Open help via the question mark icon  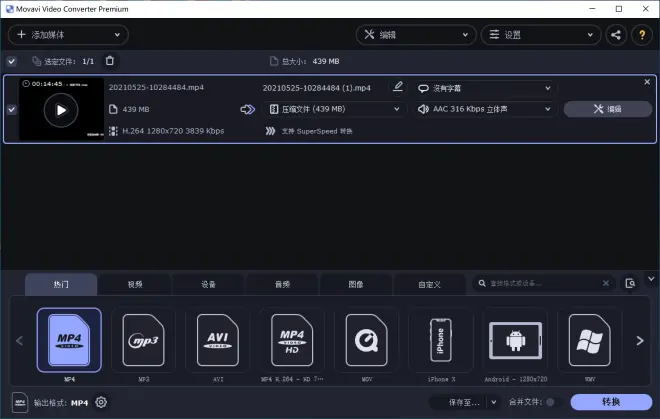click(642, 35)
